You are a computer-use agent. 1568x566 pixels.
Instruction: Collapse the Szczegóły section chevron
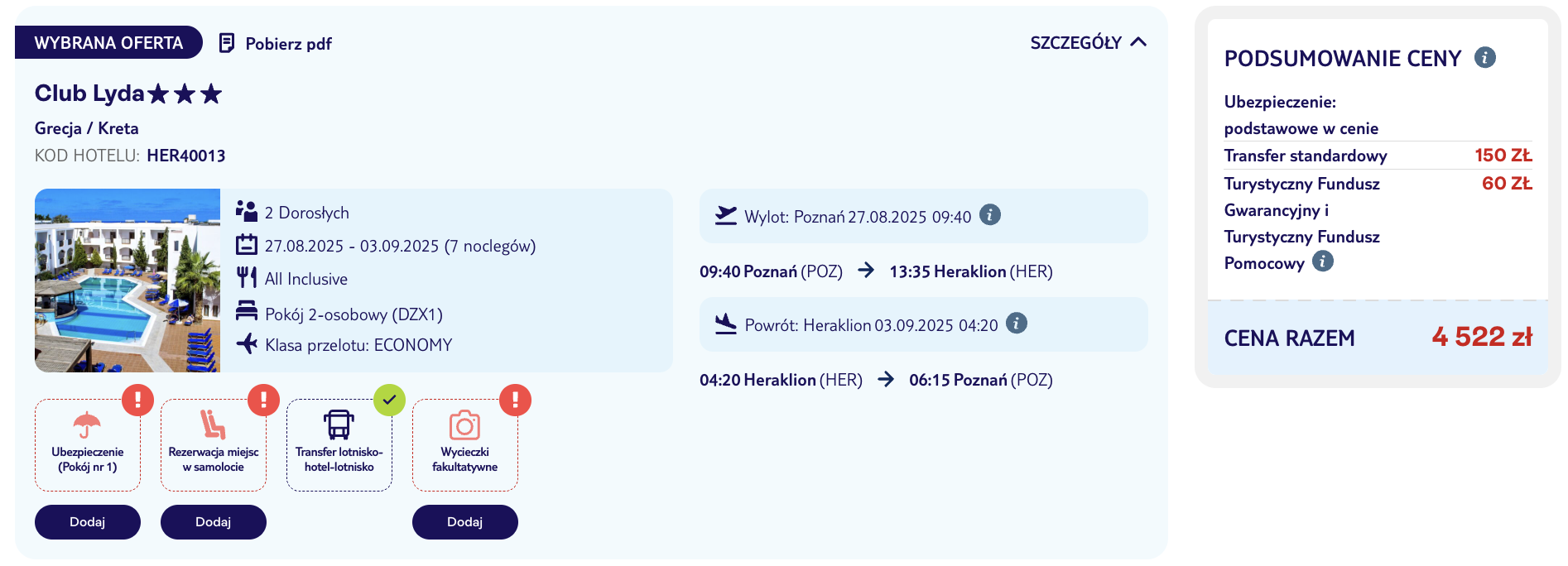point(1138,42)
